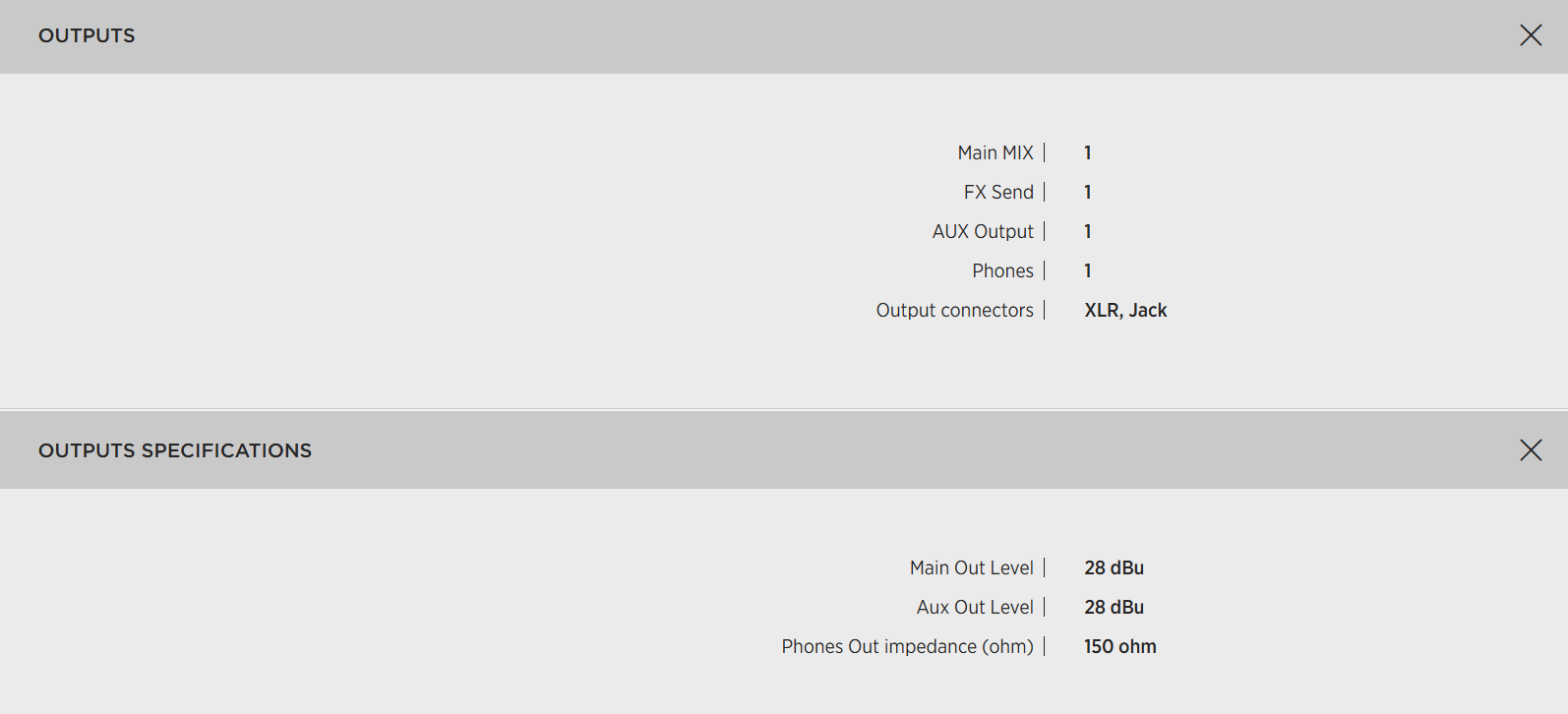Click the OUTPUTS section header title
This screenshot has height=714, width=1568.
click(87, 35)
